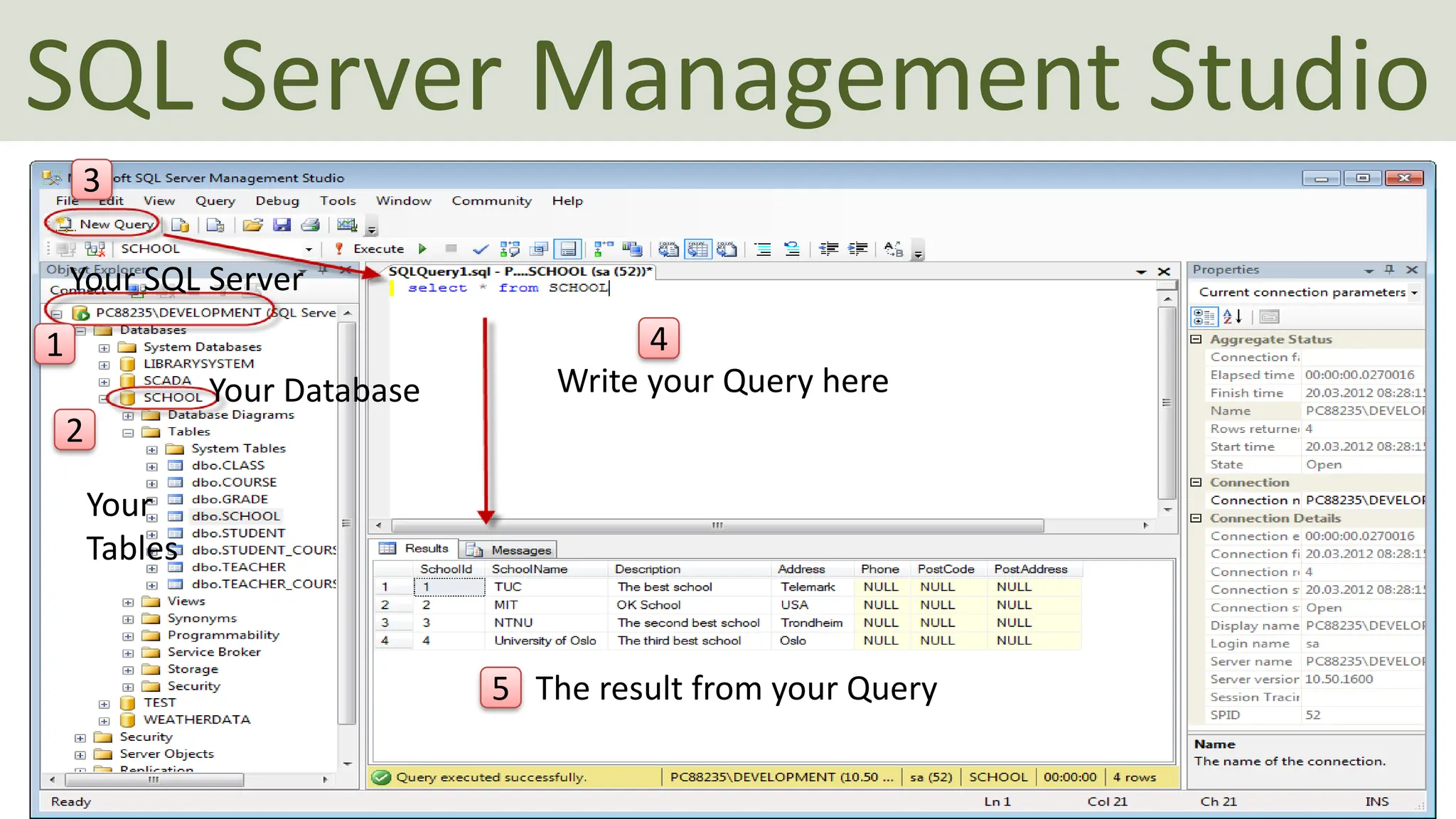Open the File menu
The image size is (1456, 819).
click(x=68, y=201)
